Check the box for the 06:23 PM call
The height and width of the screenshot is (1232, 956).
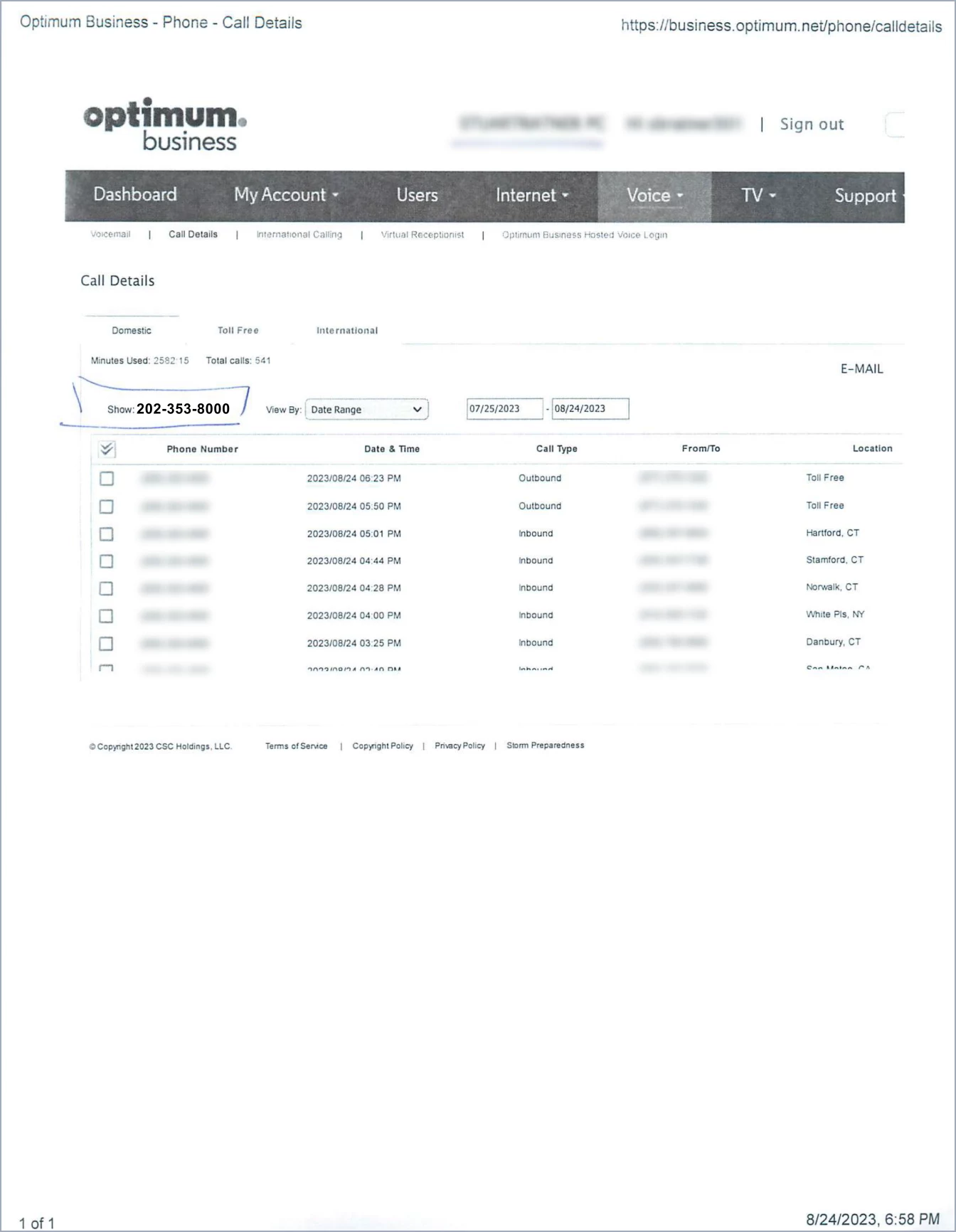click(107, 479)
